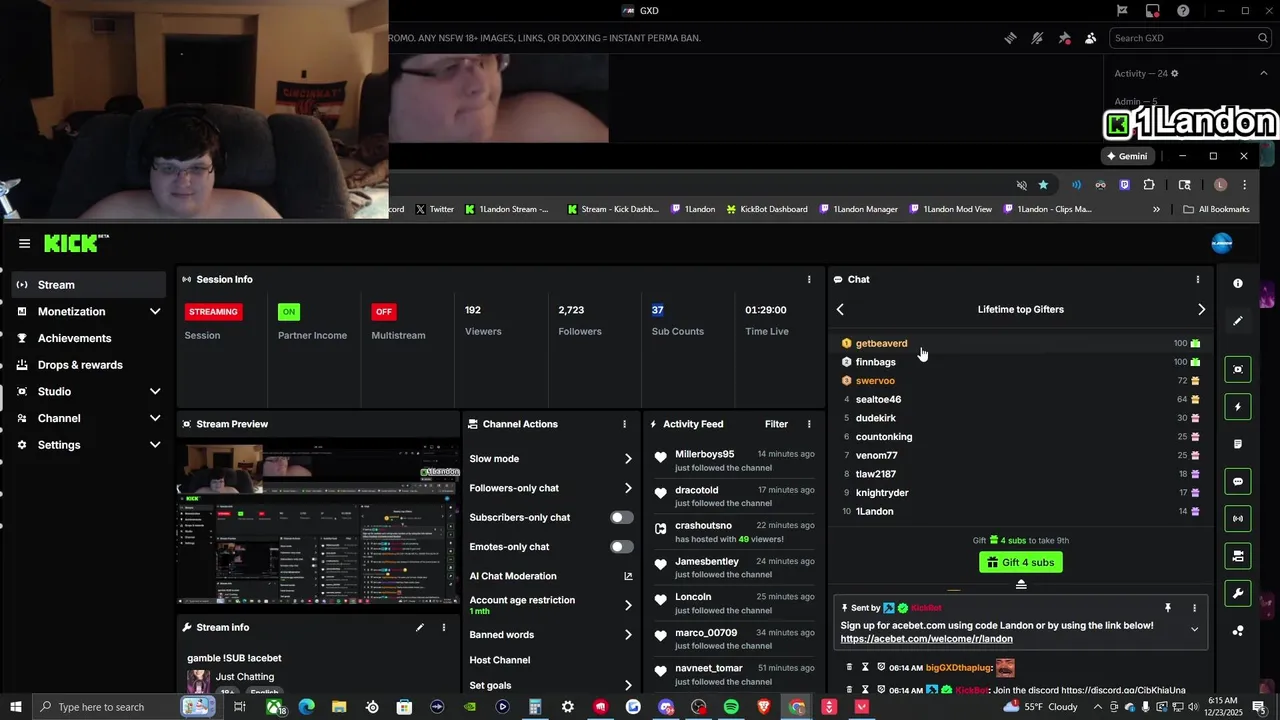Click the Stream Preview thumbnail

tap(318, 522)
